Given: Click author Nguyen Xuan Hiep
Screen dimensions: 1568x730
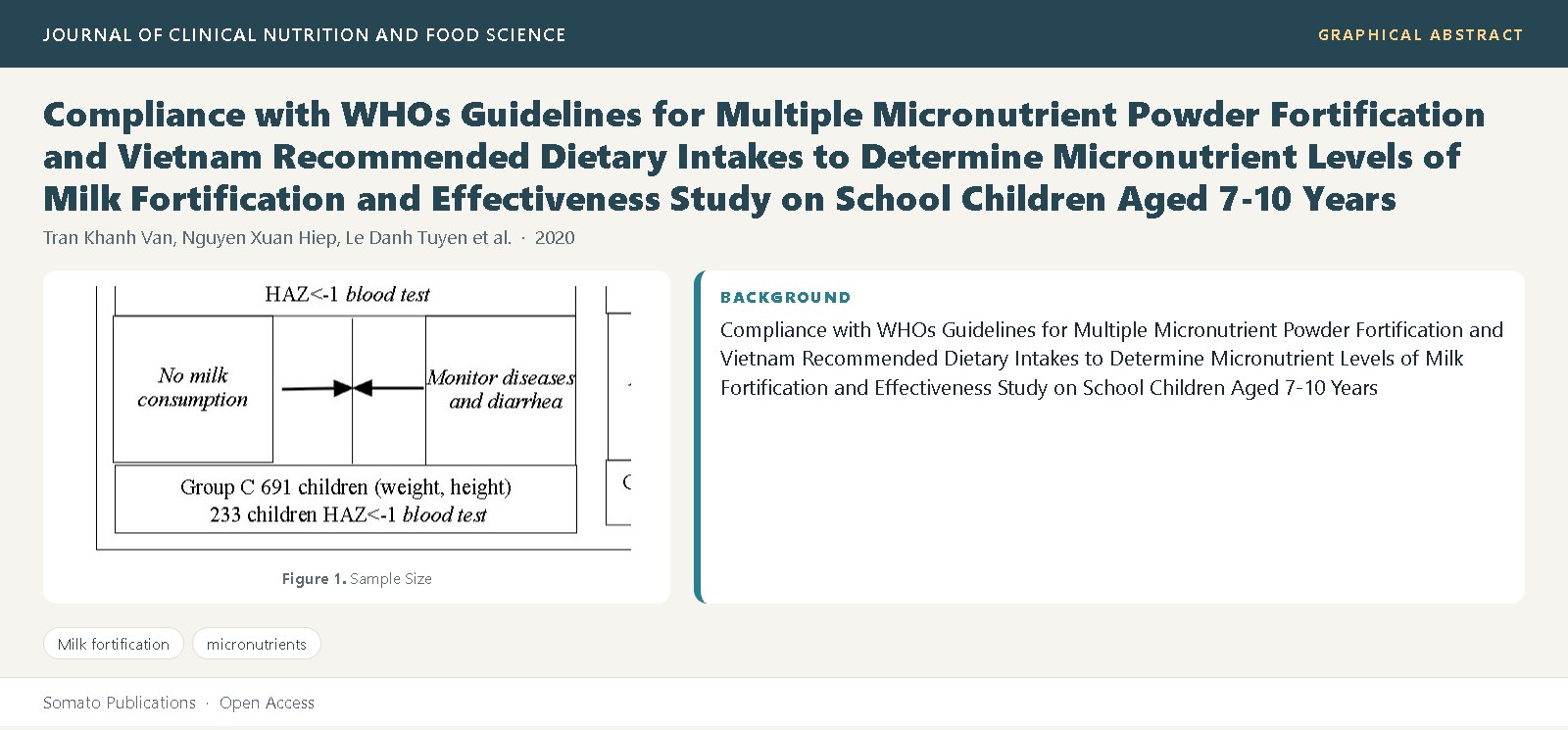Looking at the screenshot, I should pos(259,238).
